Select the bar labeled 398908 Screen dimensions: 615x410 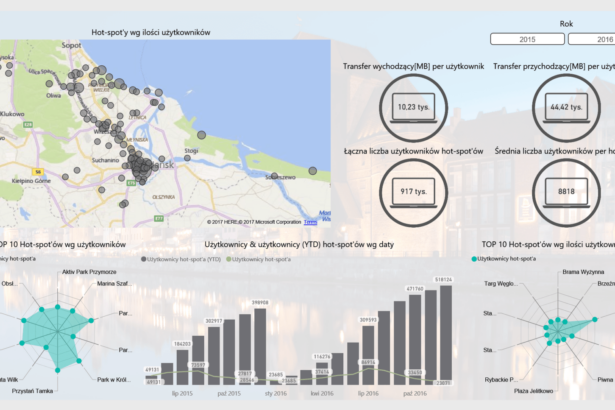(260, 346)
